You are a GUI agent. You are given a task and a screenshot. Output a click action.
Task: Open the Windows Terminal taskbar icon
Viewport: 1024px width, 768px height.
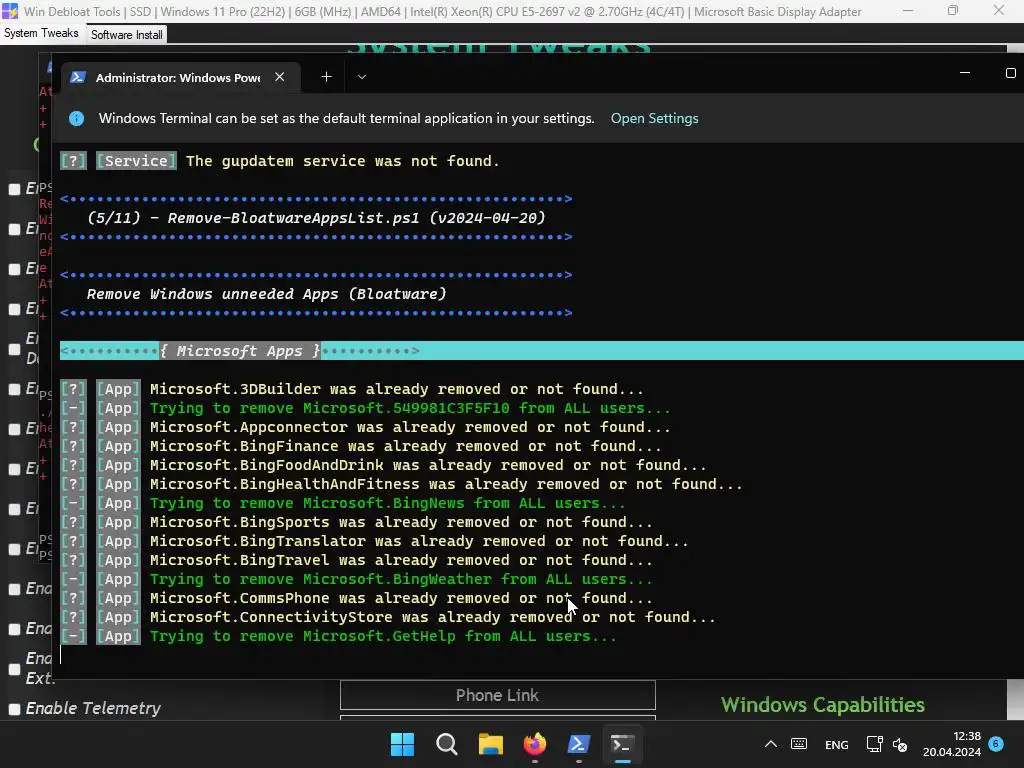coord(622,744)
